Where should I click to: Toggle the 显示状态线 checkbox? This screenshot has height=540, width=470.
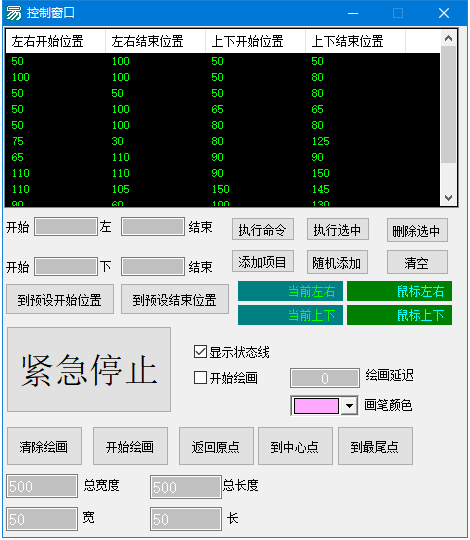pos(200,352)
